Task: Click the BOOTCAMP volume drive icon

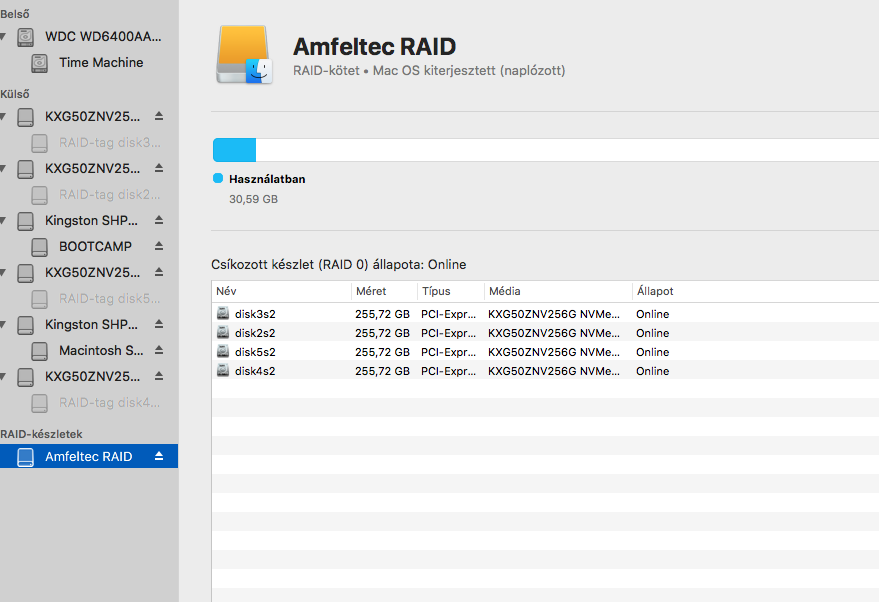Action: (x=39, y=247)
